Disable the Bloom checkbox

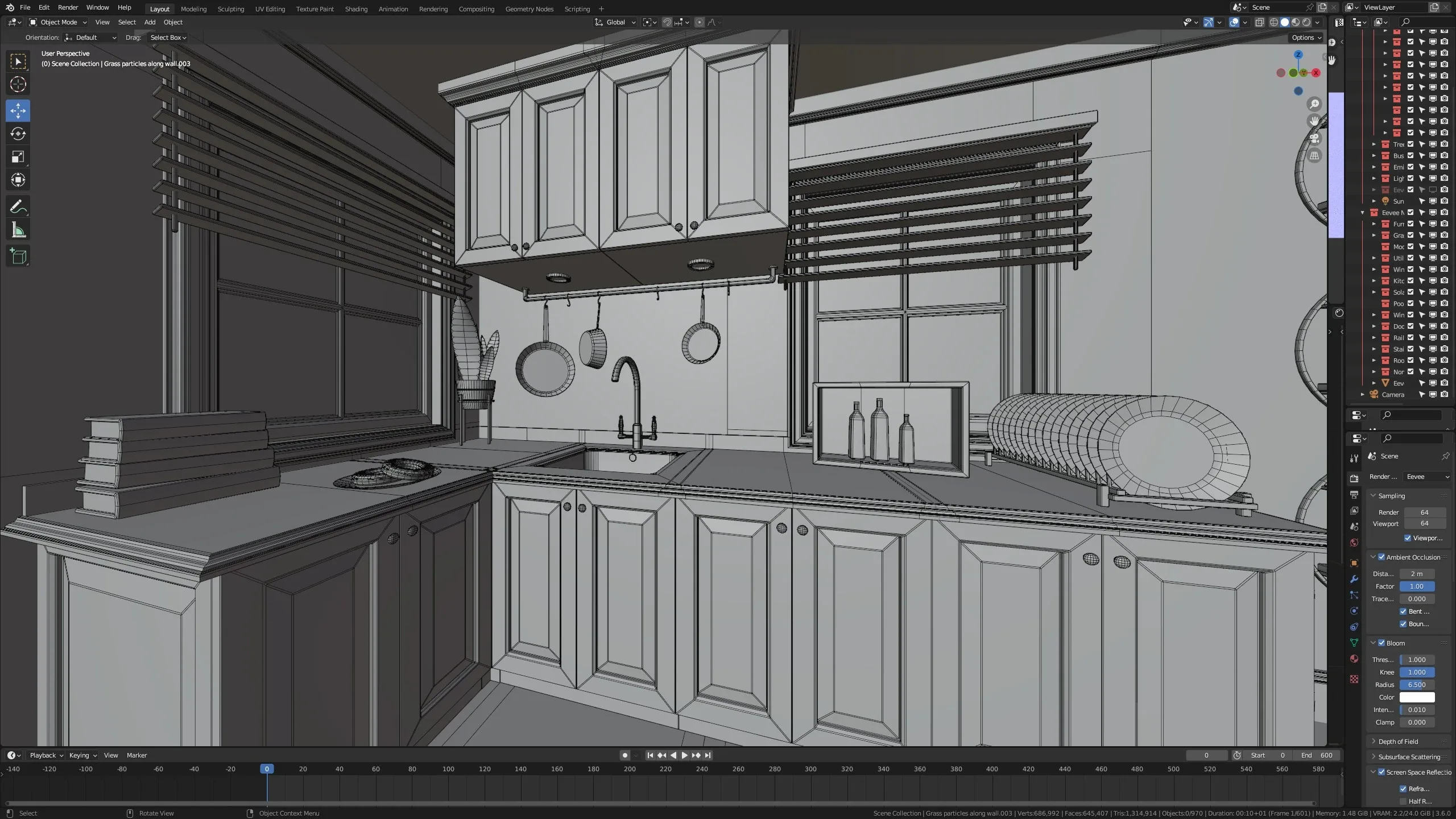point(1381,643)
